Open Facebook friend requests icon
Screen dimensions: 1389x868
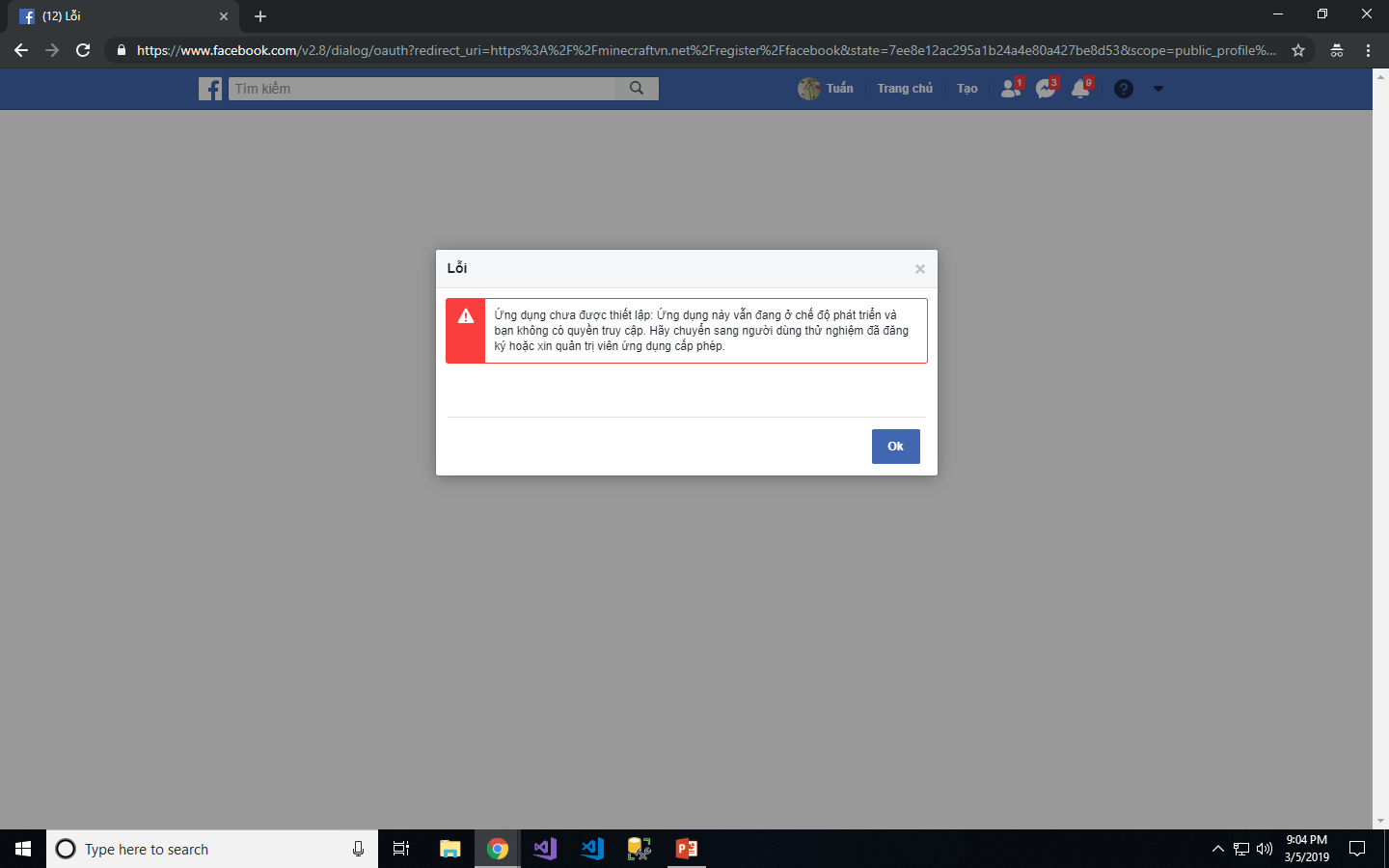click(1010, 89)
